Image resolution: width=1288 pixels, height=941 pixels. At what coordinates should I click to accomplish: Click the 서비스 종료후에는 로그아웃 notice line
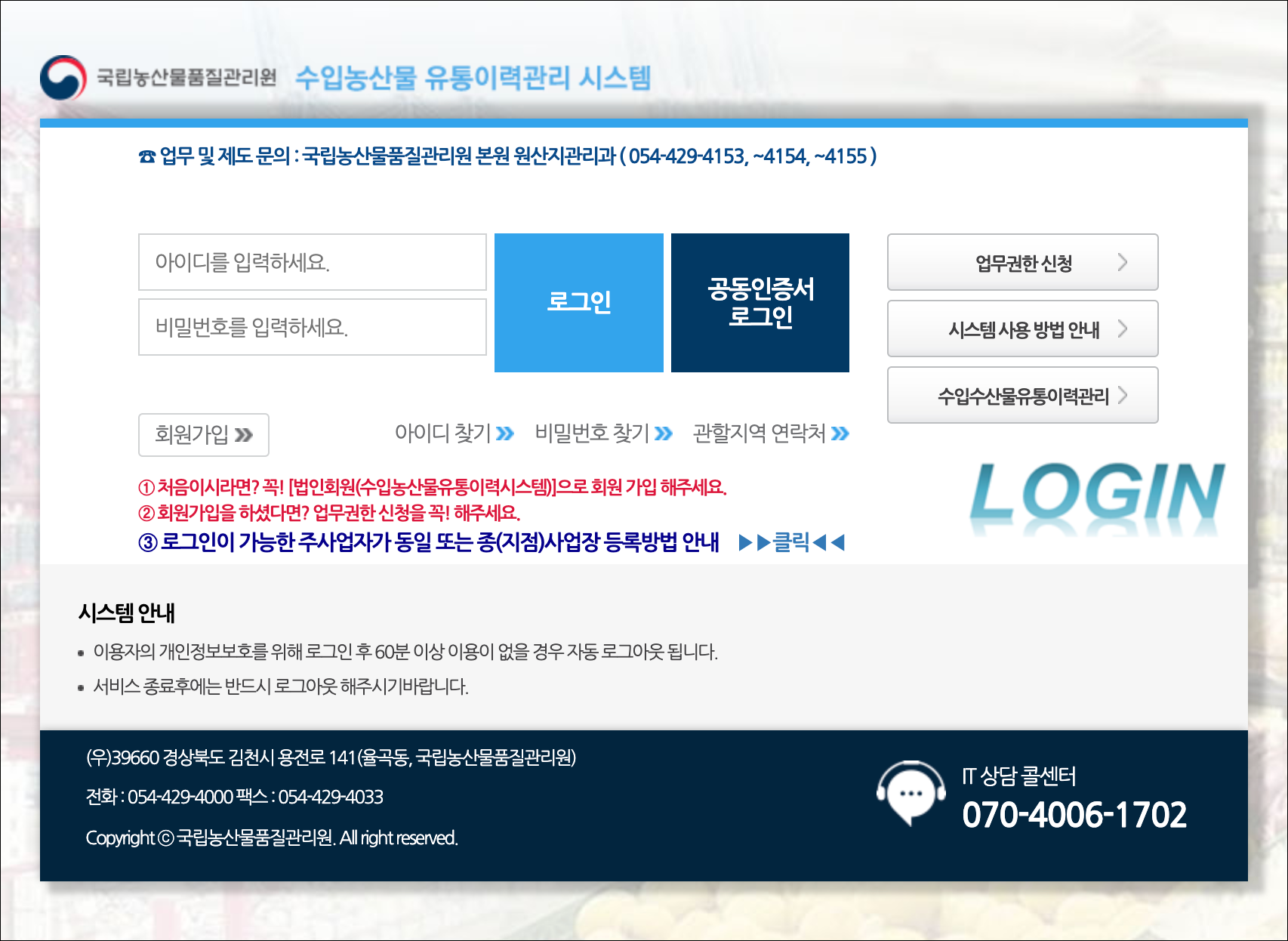[281, 686]
